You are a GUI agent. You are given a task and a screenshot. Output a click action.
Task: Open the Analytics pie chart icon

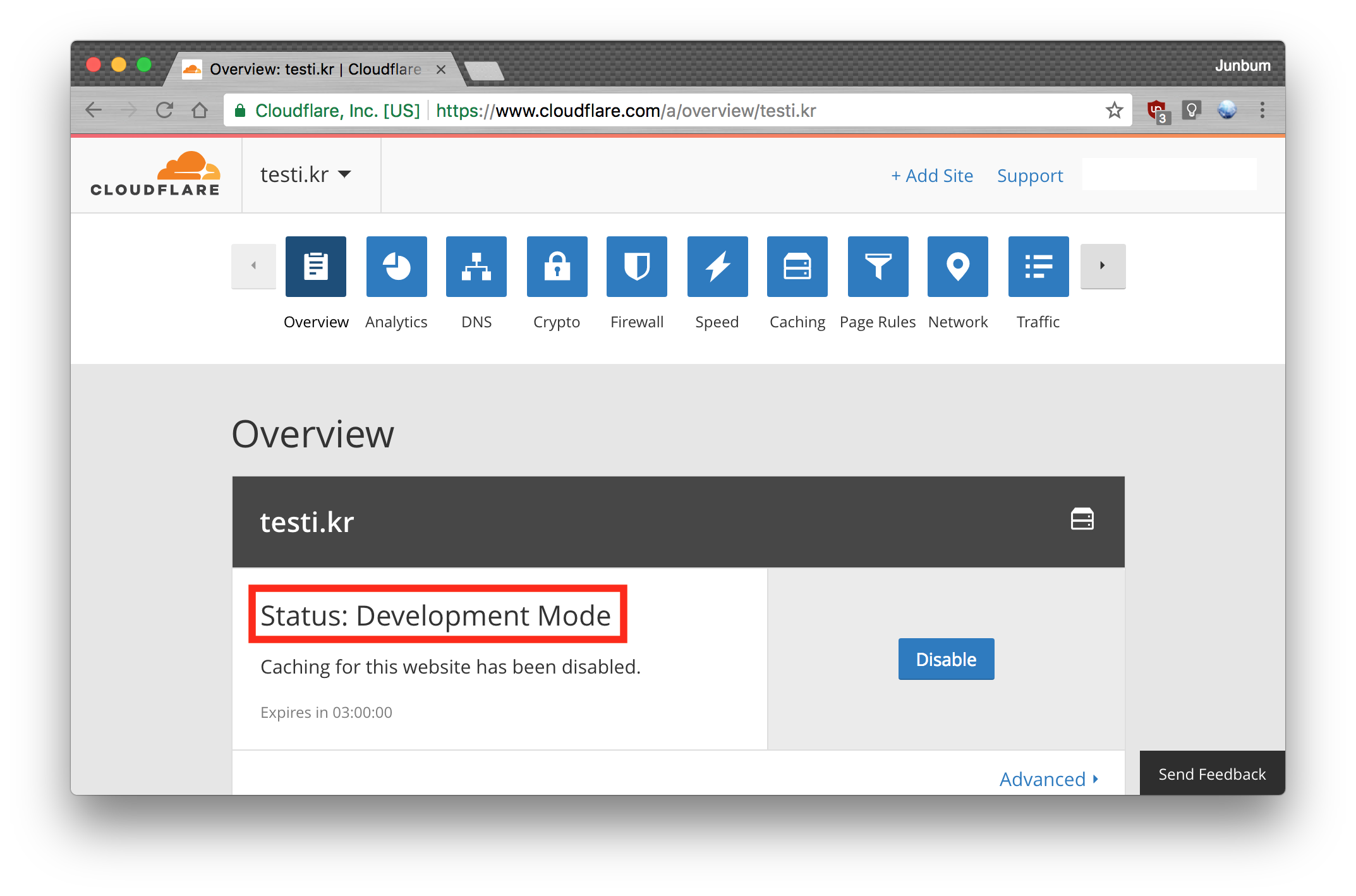pyautogui.click(x=396, y=266)
